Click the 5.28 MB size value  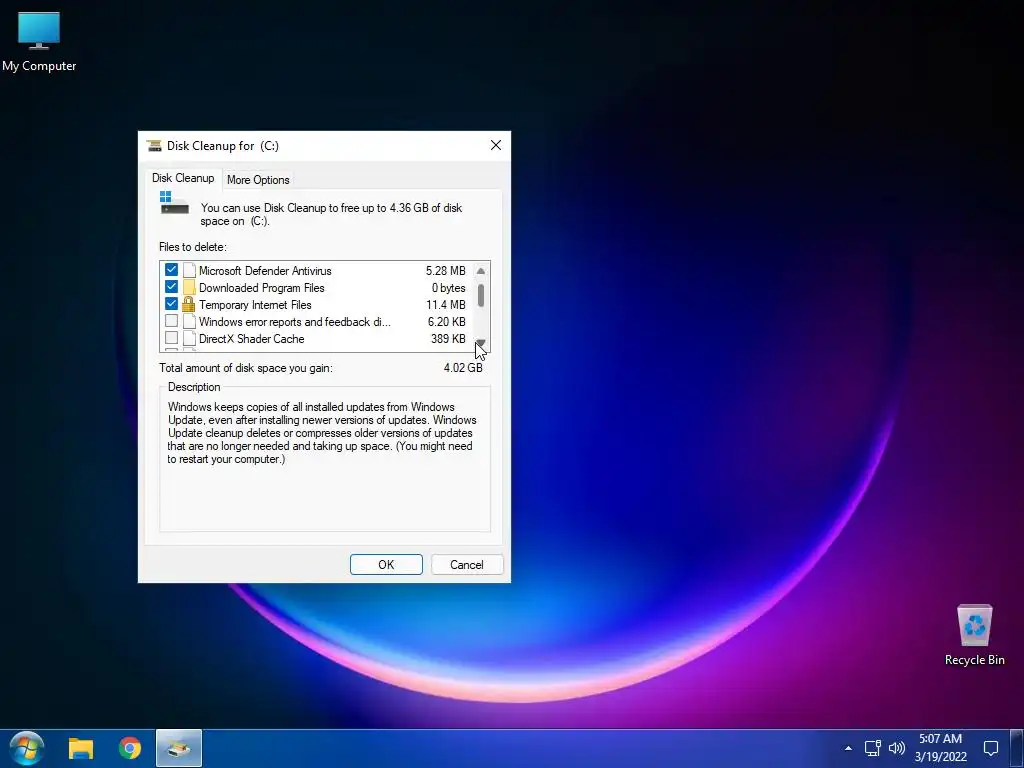tap(445, 270)
